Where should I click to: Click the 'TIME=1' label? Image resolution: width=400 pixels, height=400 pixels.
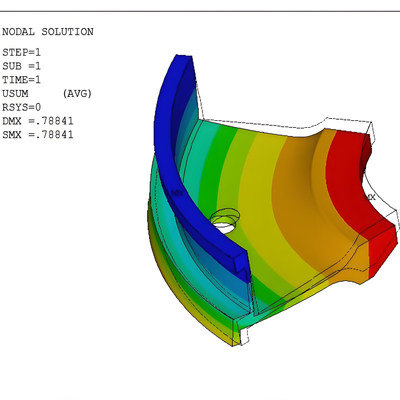coord(21,80)
